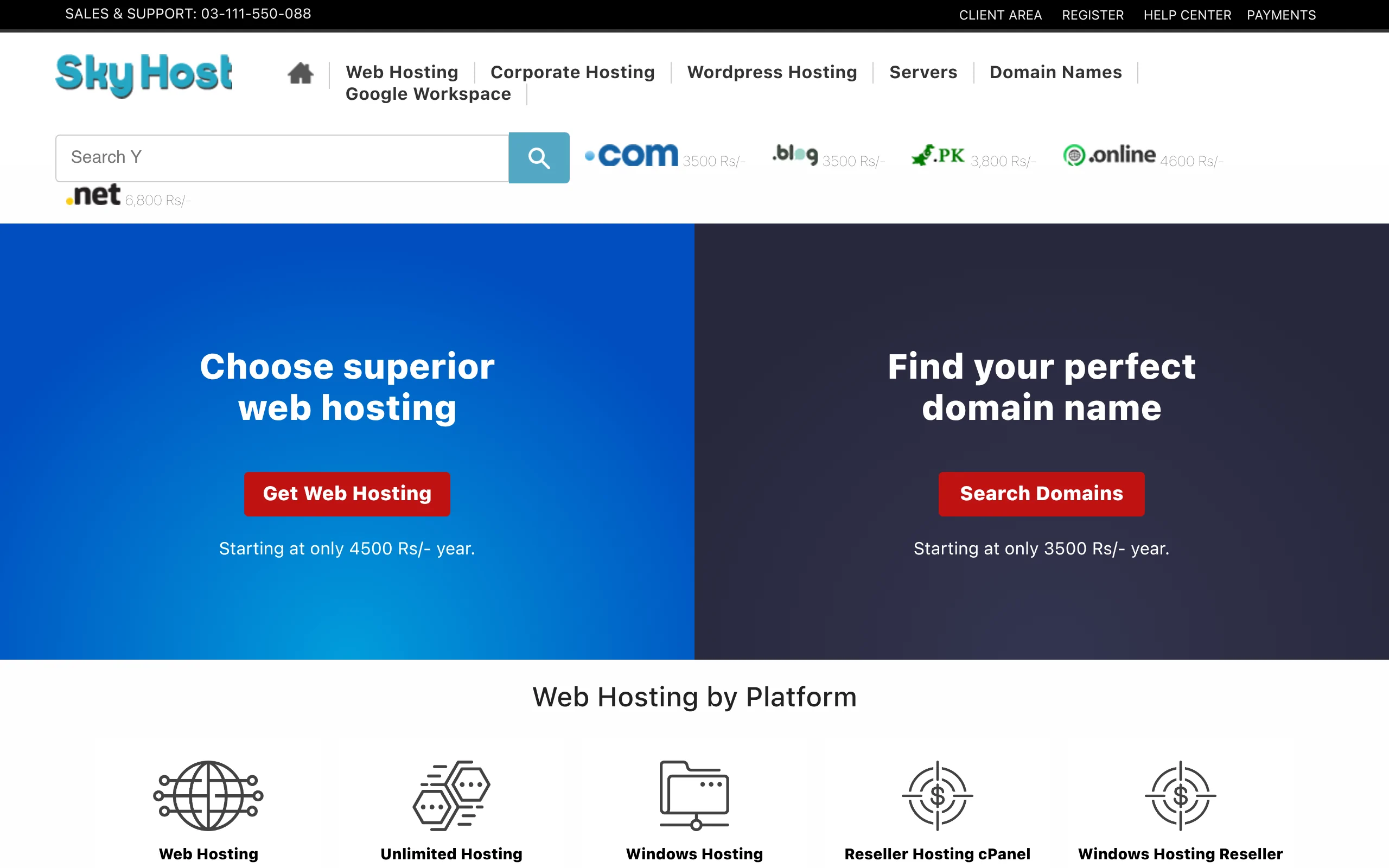This screenshot has width=1389, height=868.
Task: Click the Unlimited Hosting label
Action: (451, 854)
